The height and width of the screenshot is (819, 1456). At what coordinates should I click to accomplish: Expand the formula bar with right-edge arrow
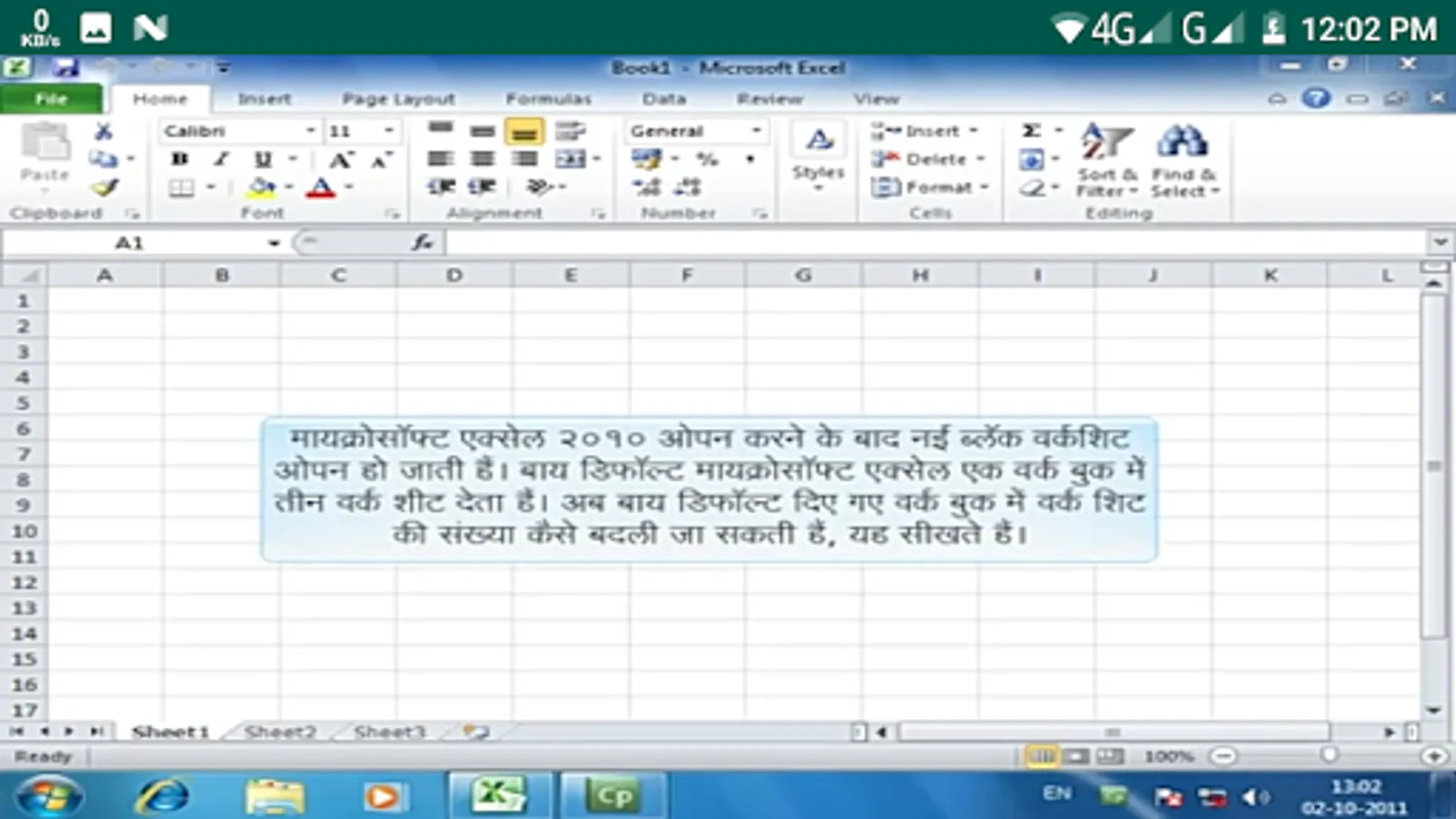pyautogui.click(x=1440, y=242)
